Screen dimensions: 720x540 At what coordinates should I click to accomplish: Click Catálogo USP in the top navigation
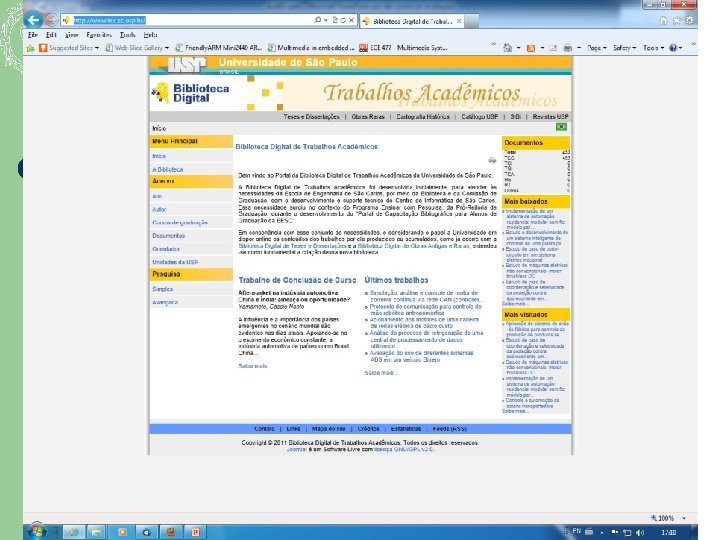point(479,117)
